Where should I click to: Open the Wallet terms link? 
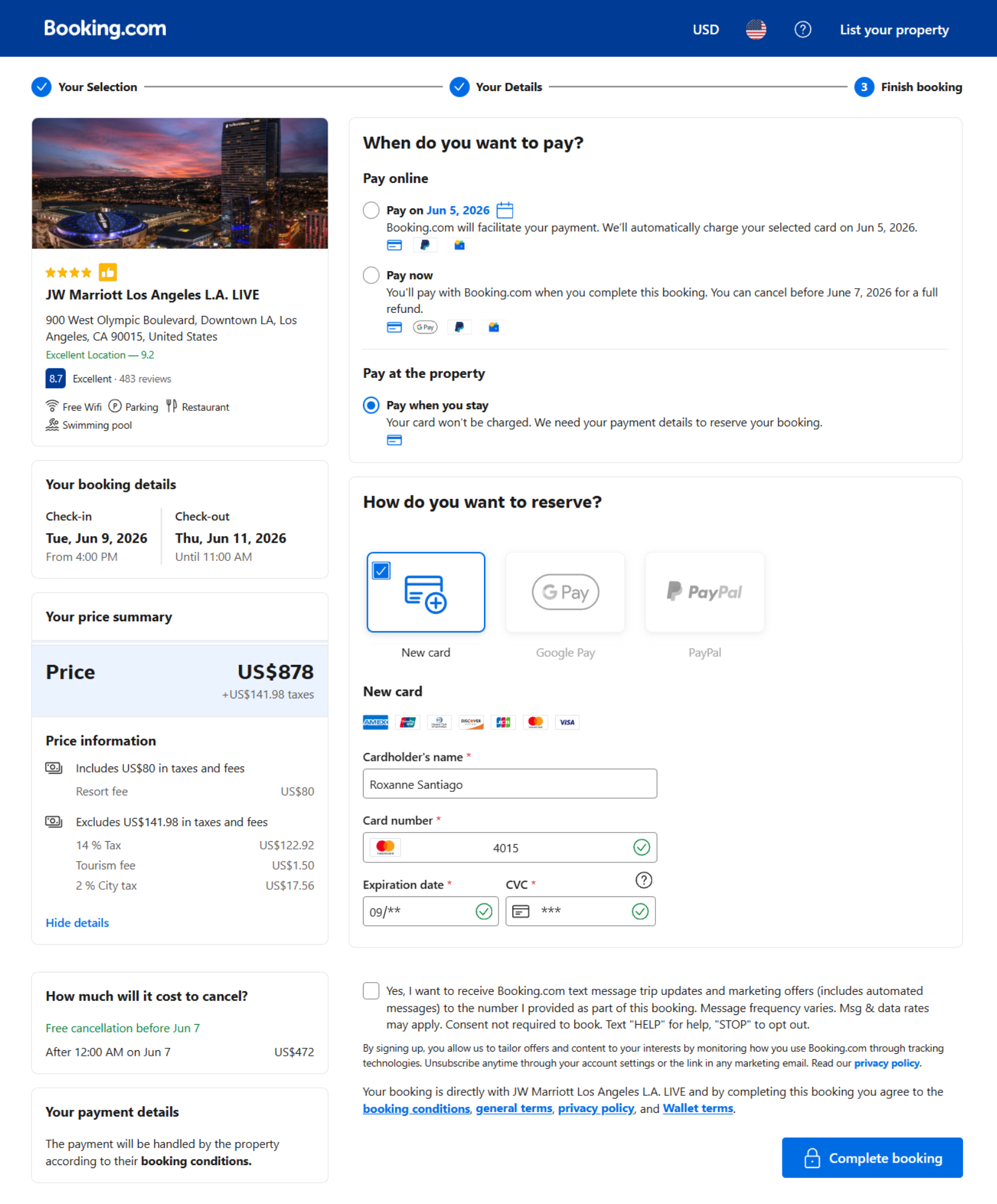(x=698, y=1109)
